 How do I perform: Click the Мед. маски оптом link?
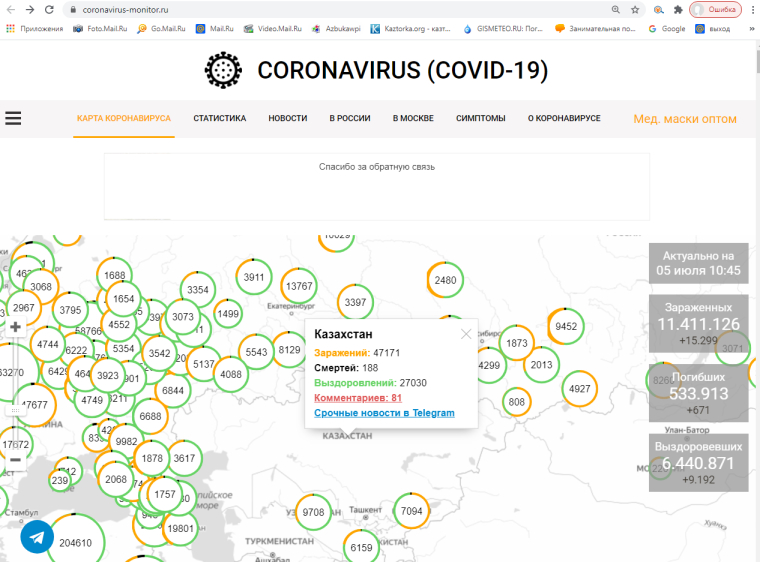(684, 119)
